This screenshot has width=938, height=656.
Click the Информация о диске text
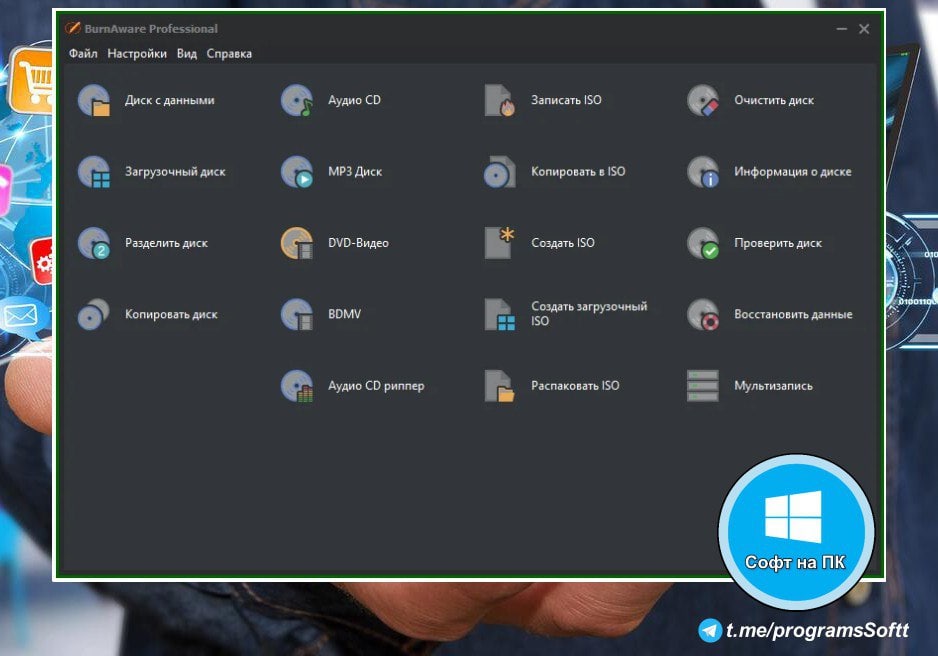coord(793,172)
